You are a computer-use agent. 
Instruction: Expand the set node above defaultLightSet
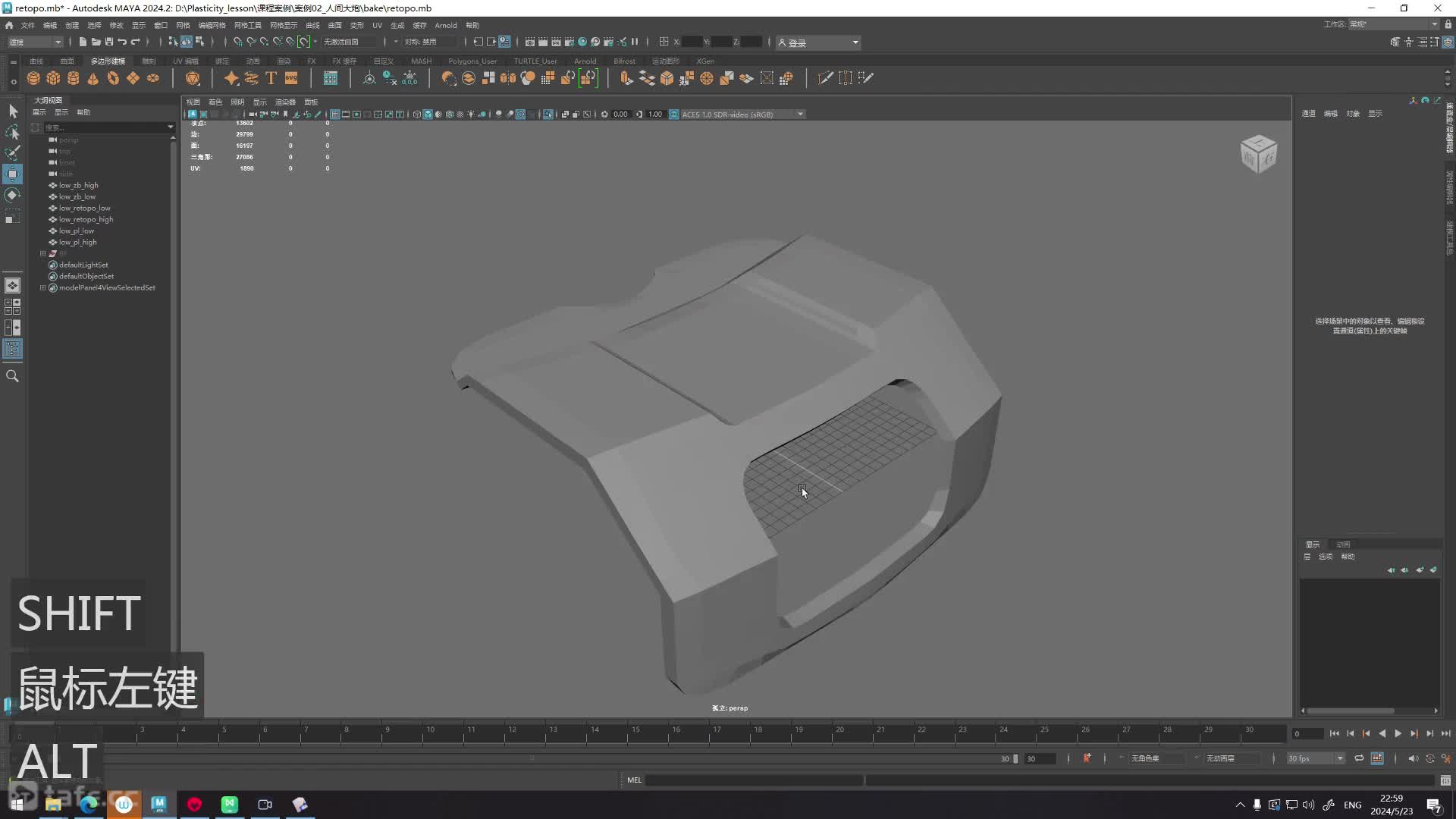(43, 254)
